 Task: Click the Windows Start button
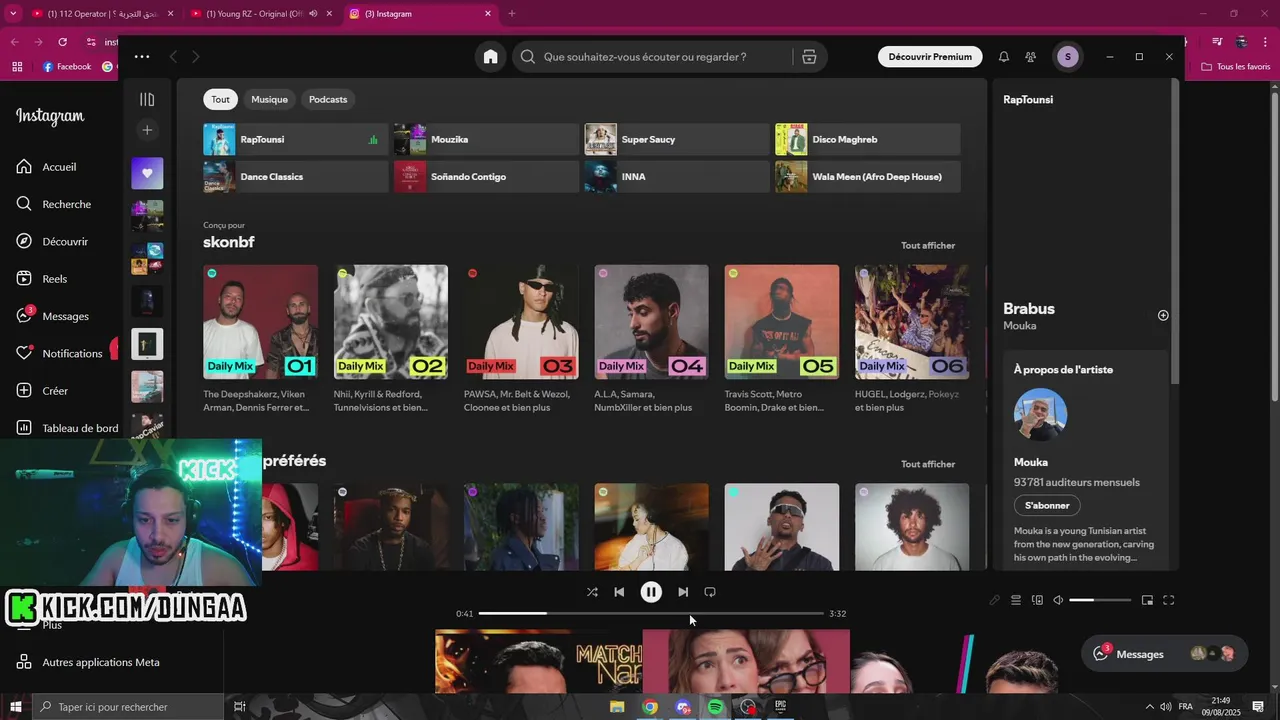pos(16,707)
